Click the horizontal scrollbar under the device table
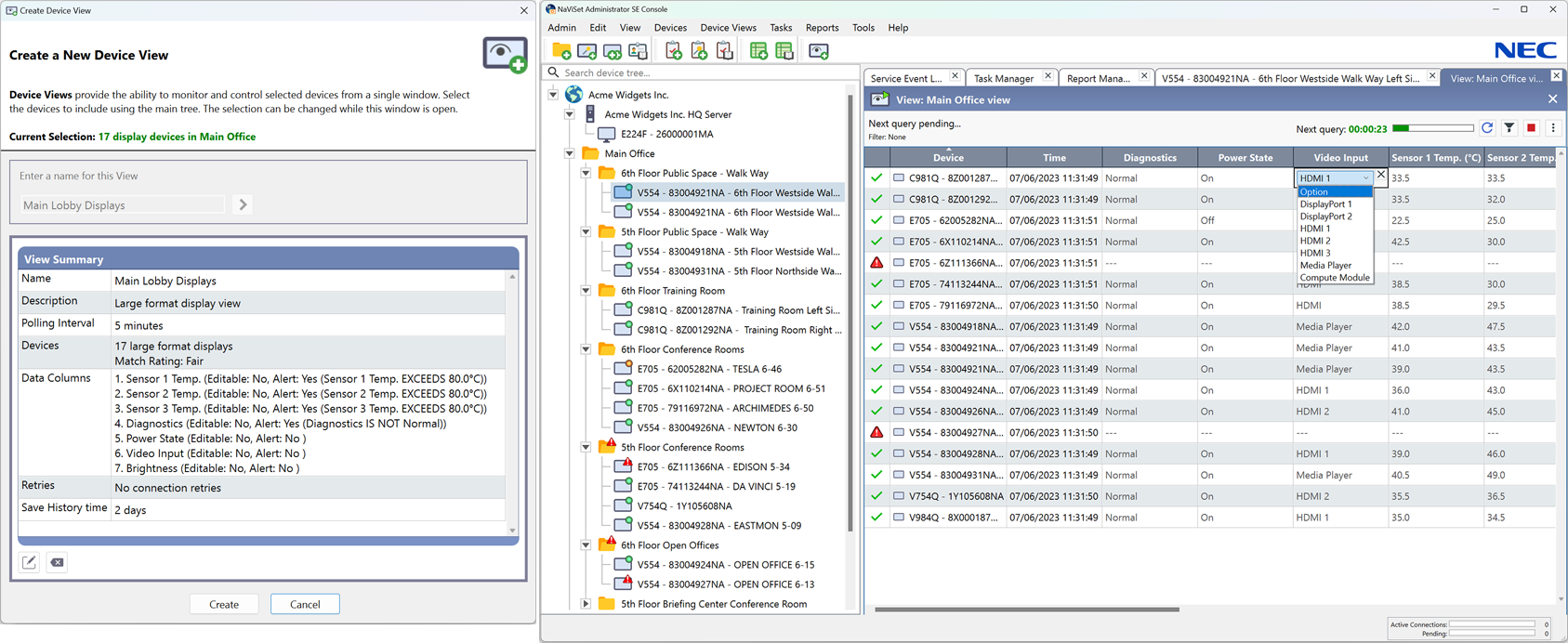The image size is (1568, 643). pyautogui.click(x=1027, y=610)
